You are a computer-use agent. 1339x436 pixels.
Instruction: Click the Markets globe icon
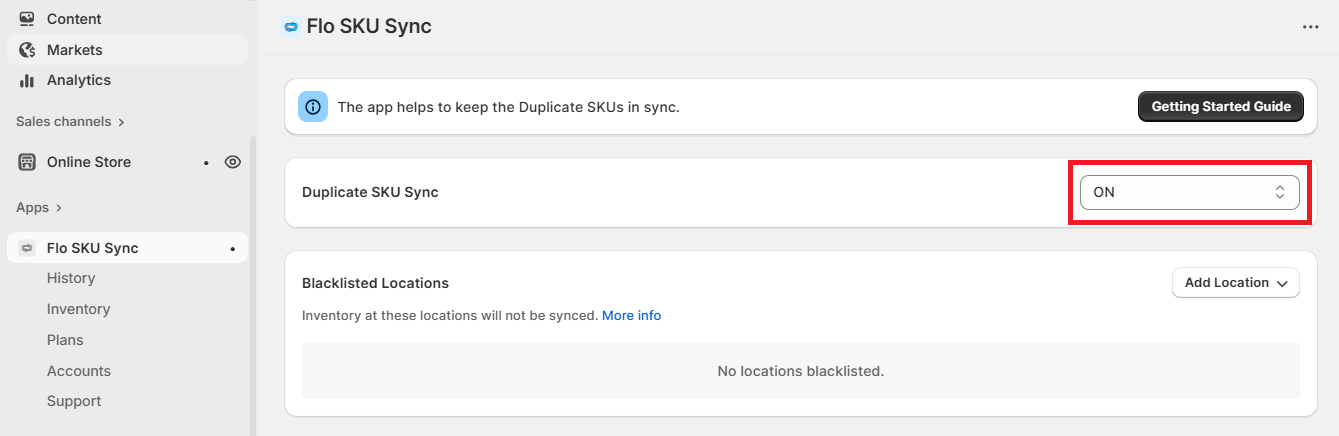27,50
